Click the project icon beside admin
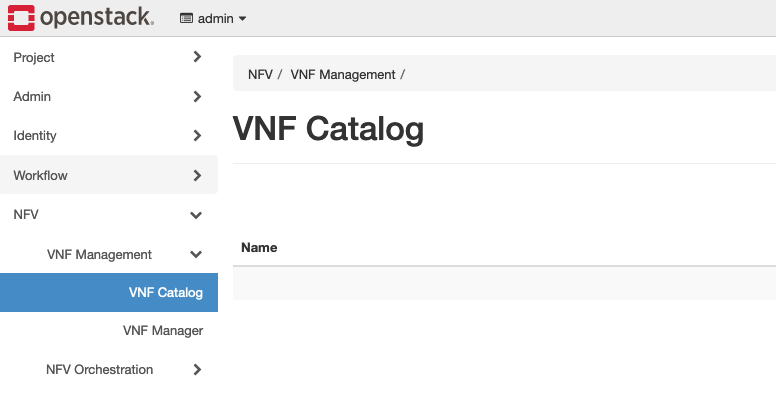 coord(186,19)
